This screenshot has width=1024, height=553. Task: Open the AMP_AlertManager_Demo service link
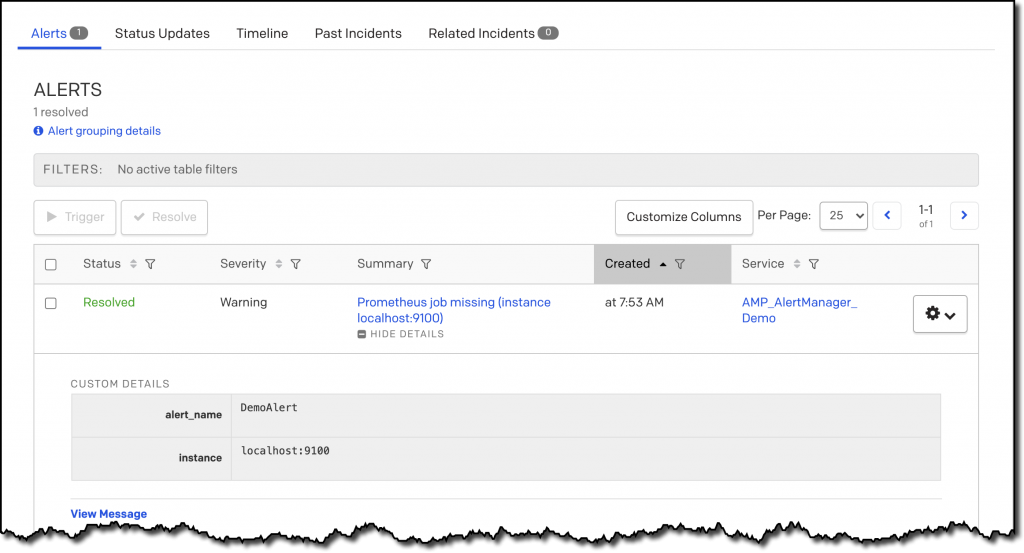[799, 310]
